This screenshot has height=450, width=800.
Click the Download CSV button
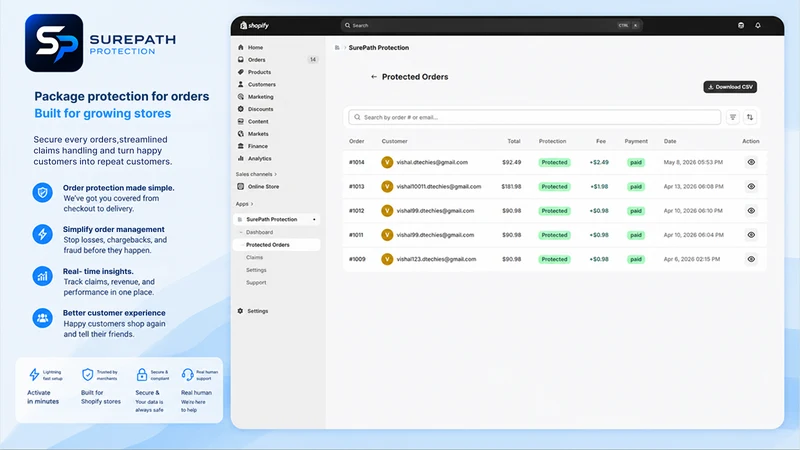(730, 87)
